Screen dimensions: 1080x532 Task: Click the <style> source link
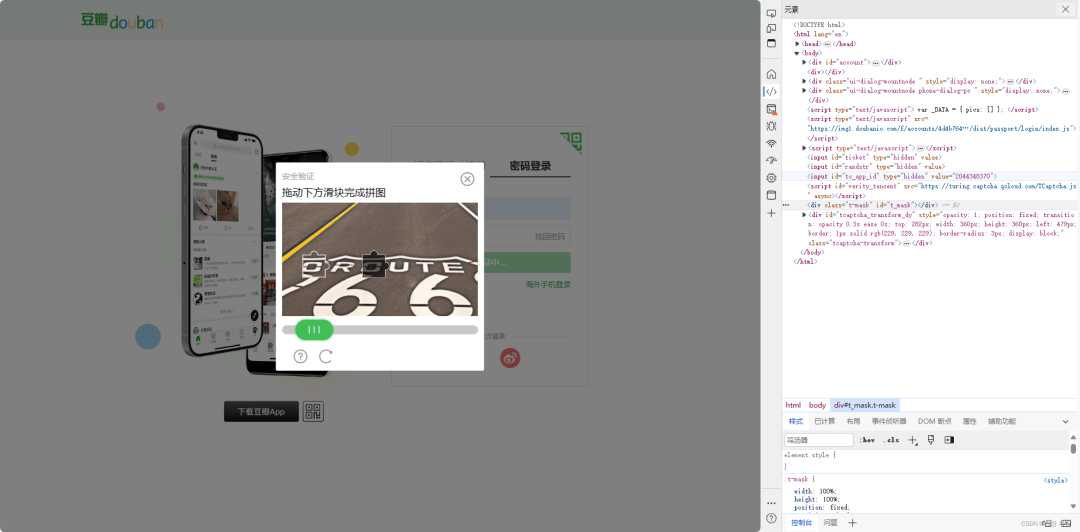click(1055, 480)
